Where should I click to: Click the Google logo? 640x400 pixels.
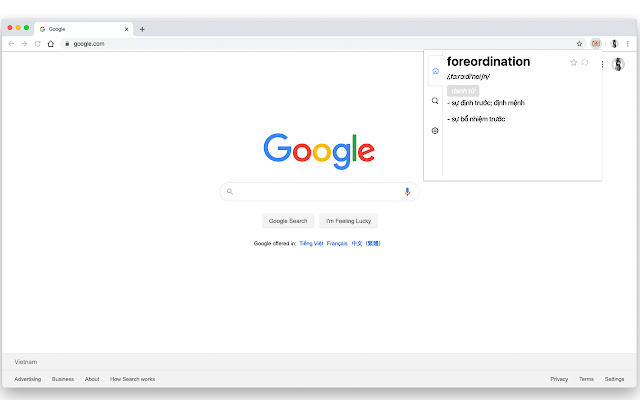coord(319,151)
